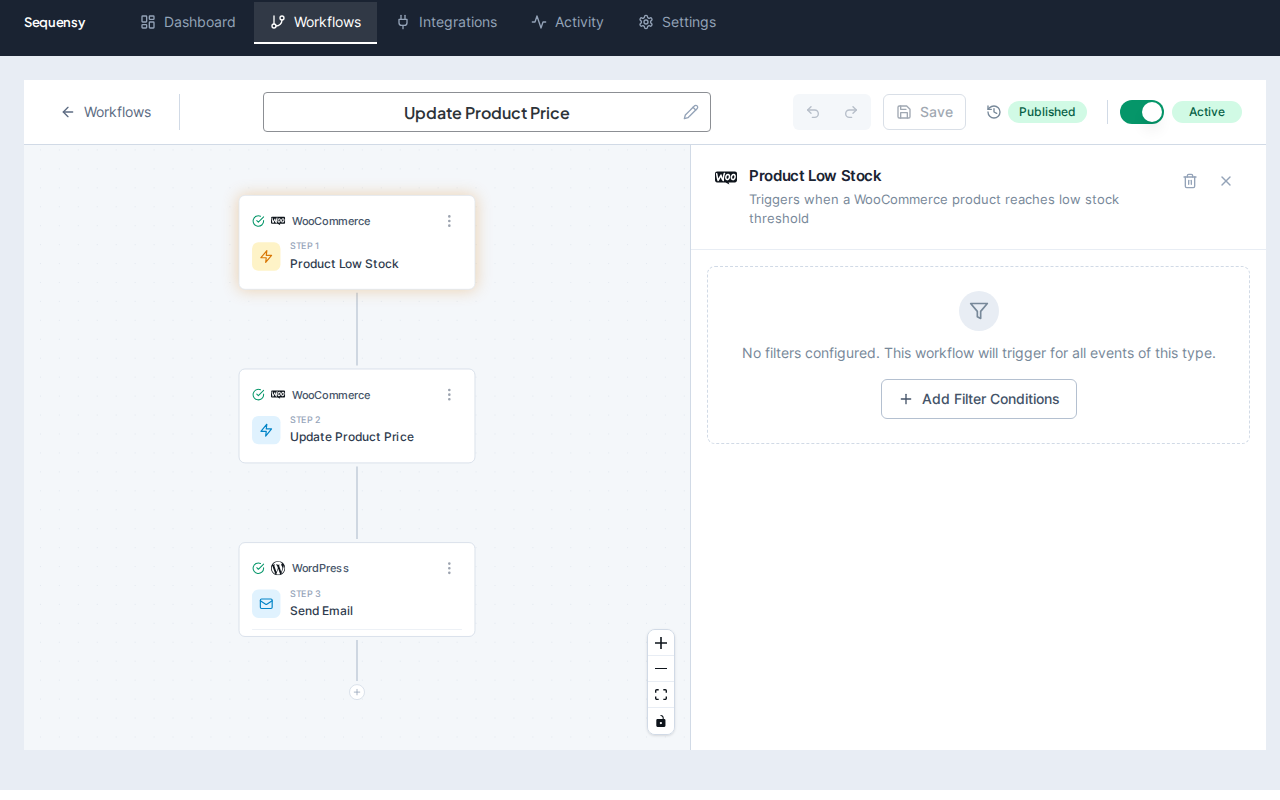The height and width of the screenshot is (800, 1280).
Task: Toggle the workflow Active switch
Action: pos(1141,112)
